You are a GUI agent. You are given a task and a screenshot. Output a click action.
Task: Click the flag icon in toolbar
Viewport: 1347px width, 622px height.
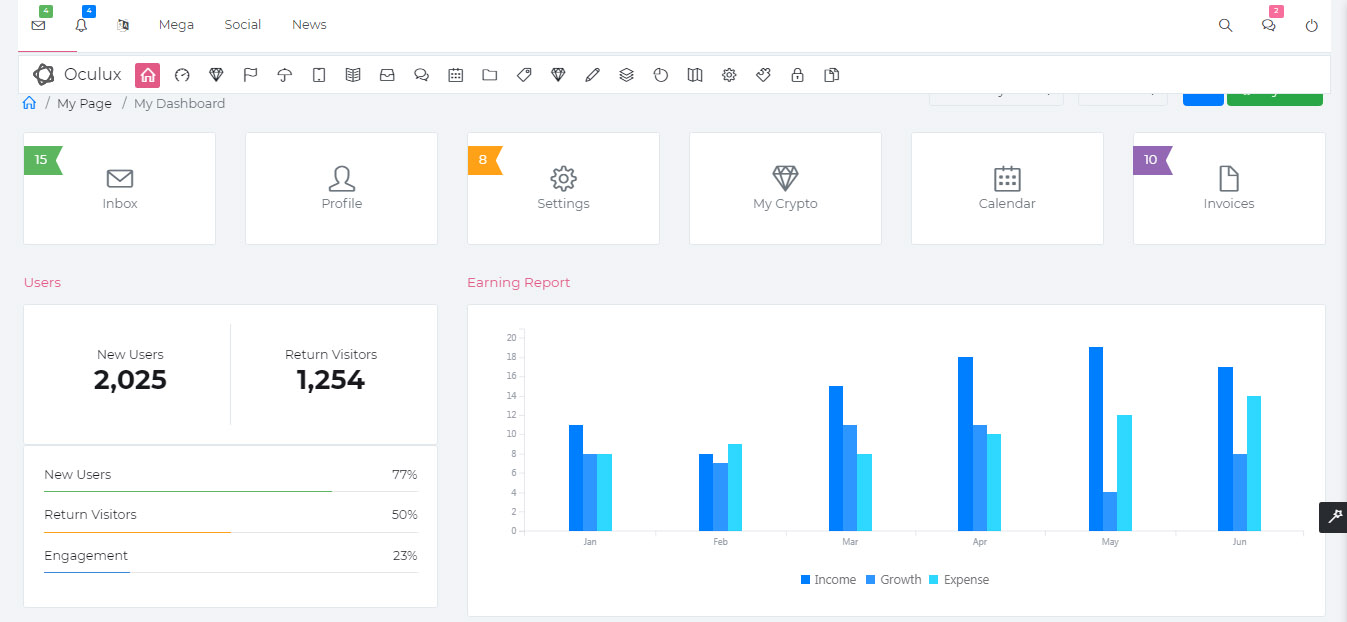point(250,75)
